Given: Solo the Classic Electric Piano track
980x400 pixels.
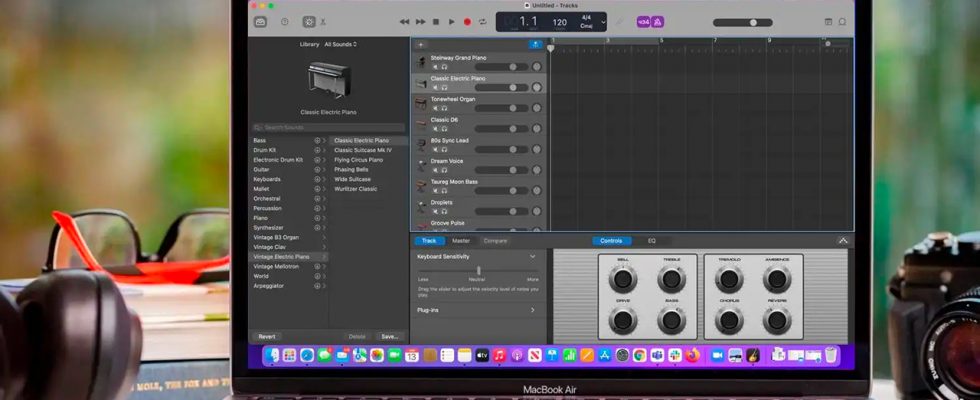Looking at the screenshot, I should pyautogui.click(x=444, y=88).
